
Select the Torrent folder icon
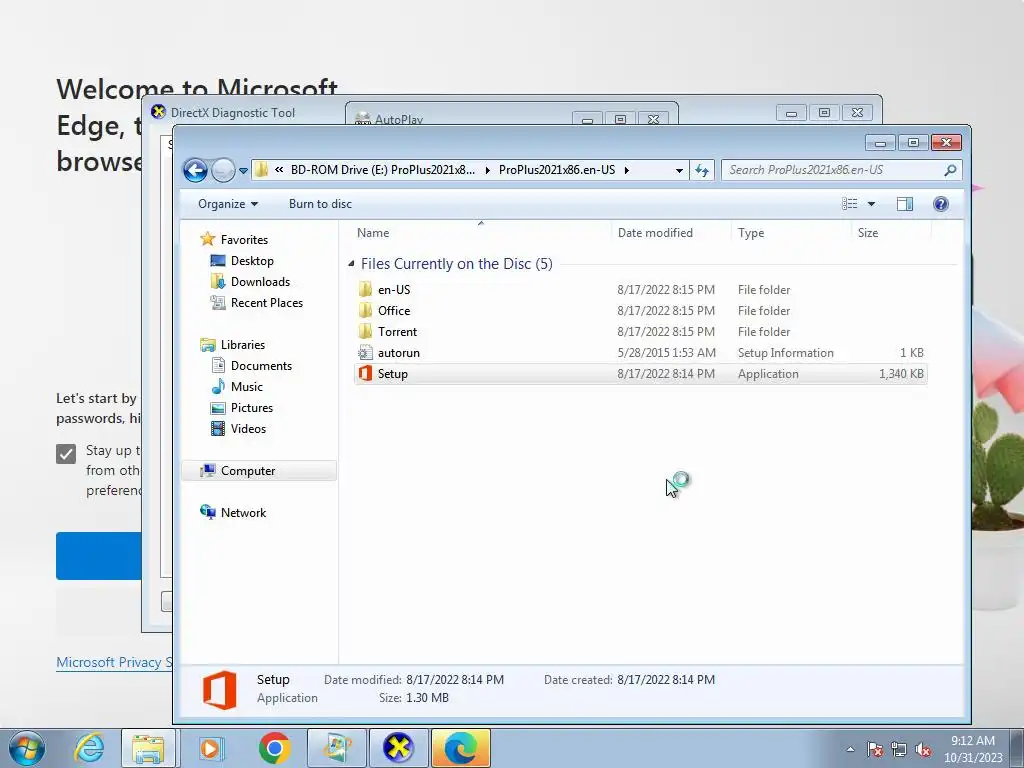(366, 331)
